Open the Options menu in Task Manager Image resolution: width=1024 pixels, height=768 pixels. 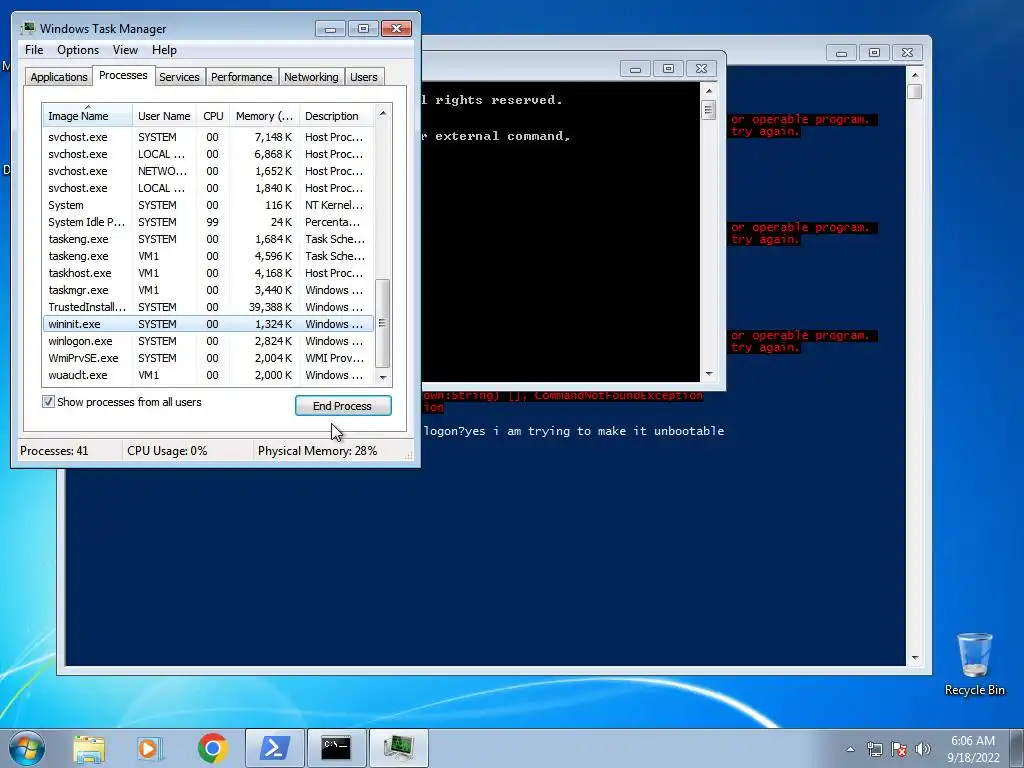(x=78, y=50)
